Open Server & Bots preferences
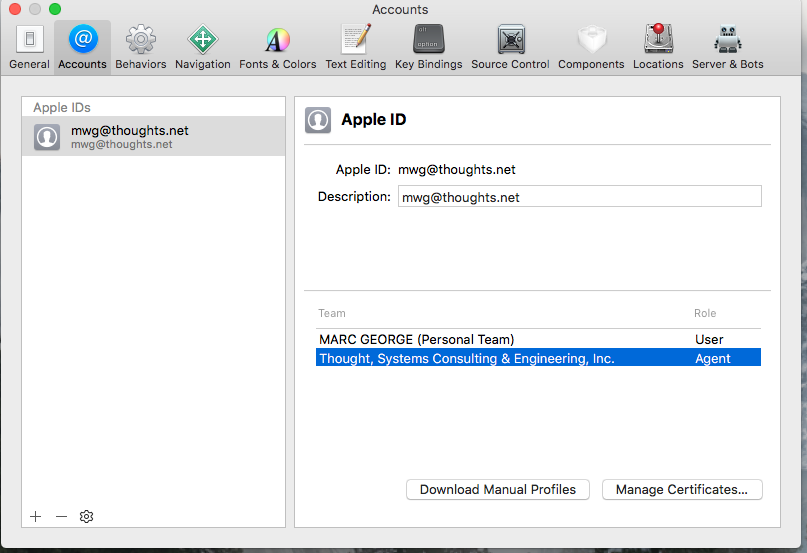The image size is (807, 553). coord(727,47)
